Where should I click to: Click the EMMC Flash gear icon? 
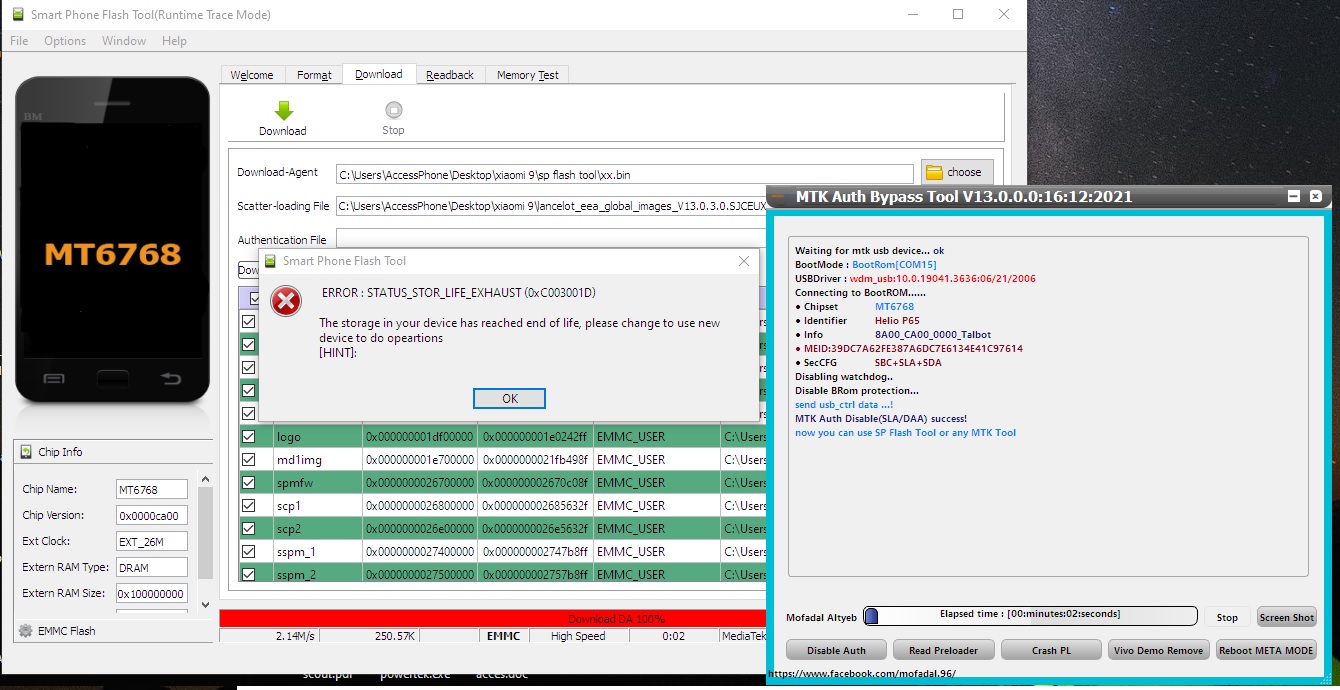[25, 631]
